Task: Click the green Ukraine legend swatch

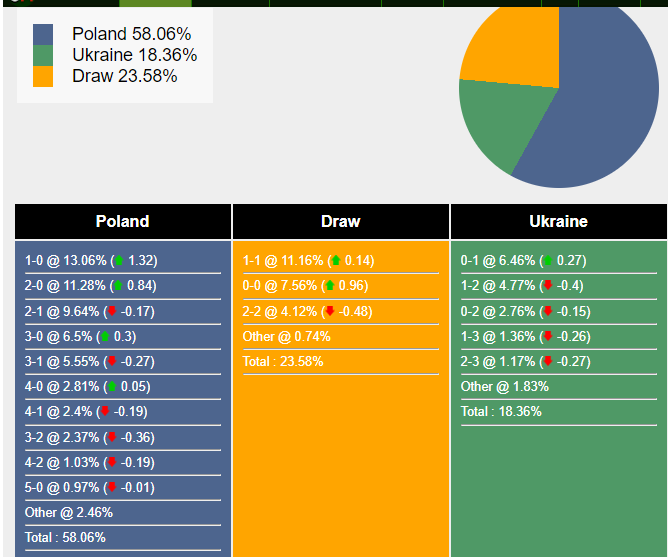Action: pyautogui.click(x=43, y=56)
